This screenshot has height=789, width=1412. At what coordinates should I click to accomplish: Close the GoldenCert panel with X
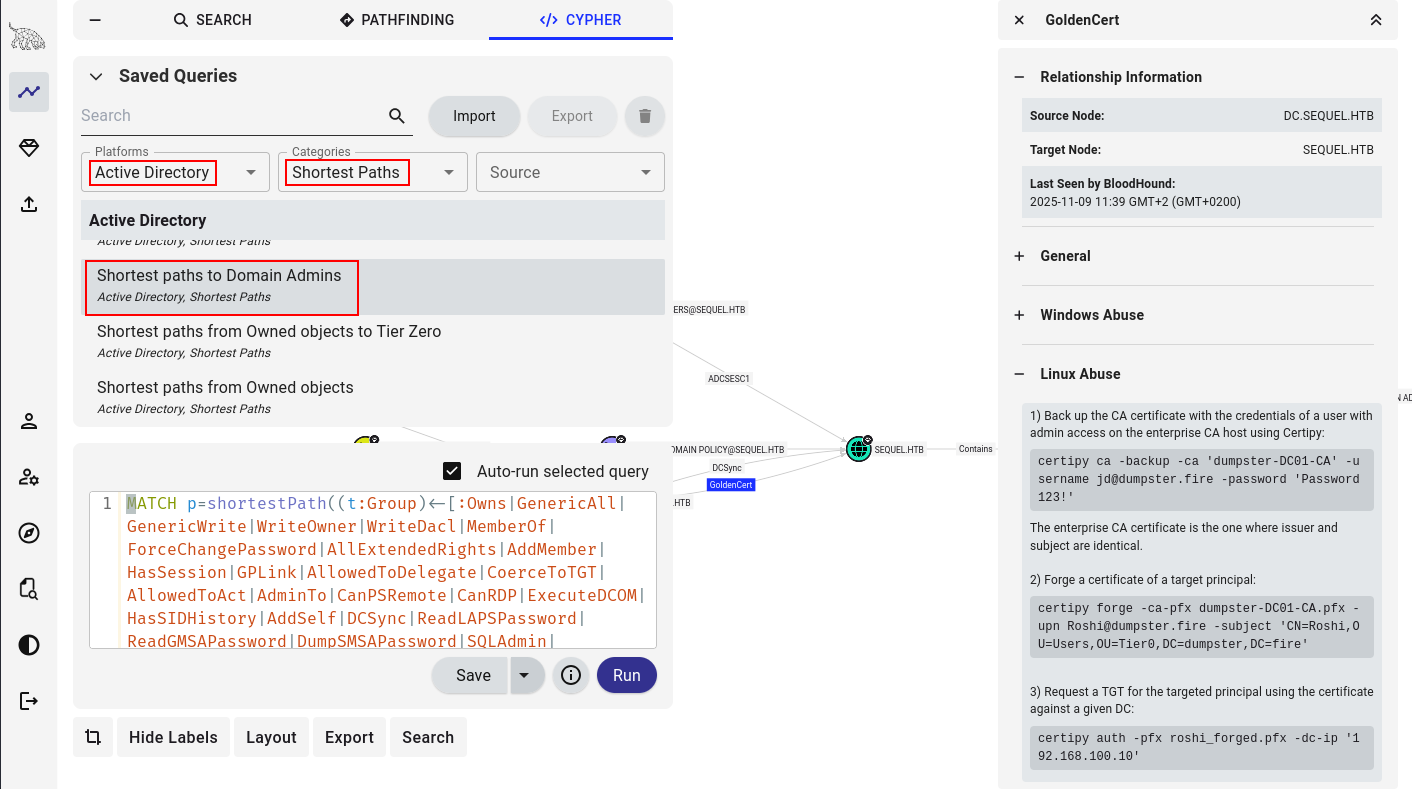1019,20
